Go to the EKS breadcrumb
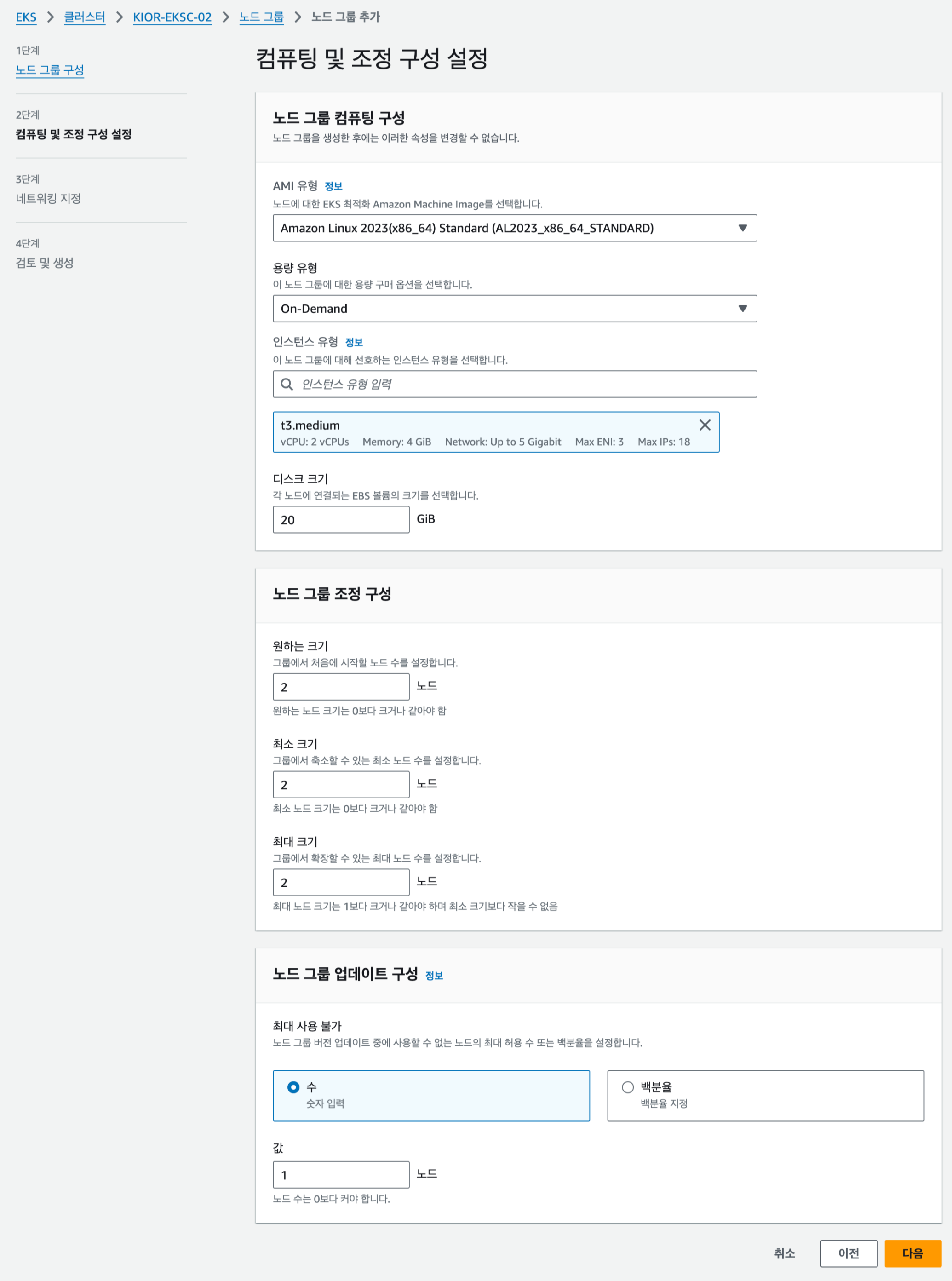Screen dimensions: 952x1281 coord(26,17)
